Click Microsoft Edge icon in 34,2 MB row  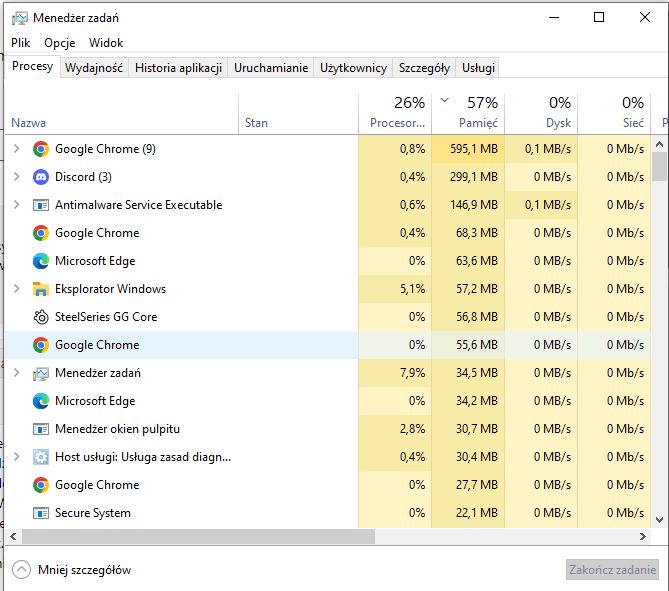[x=41, y=401]
